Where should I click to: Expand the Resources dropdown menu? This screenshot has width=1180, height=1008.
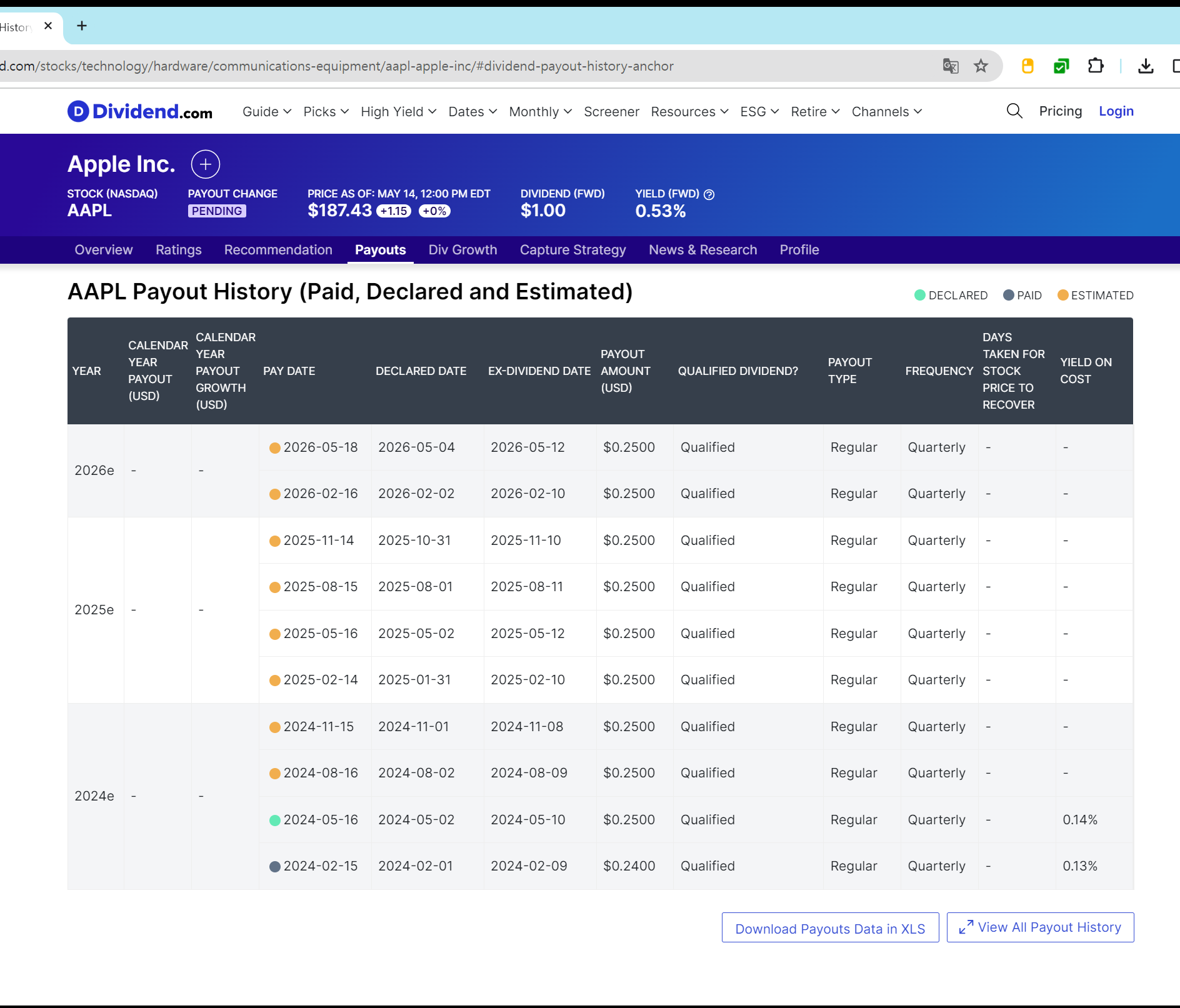click(690, 111)
